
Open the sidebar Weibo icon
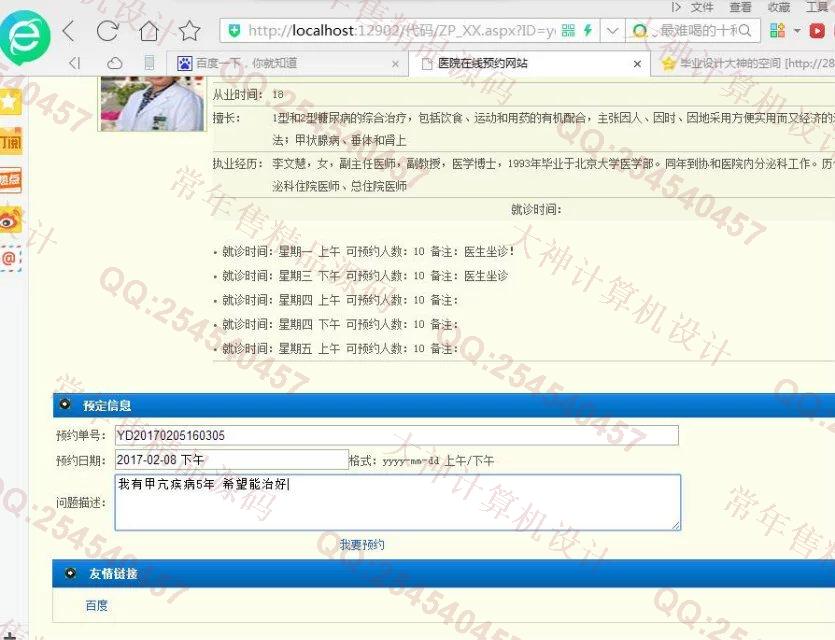pyautogui.click(x=10, y=220)
